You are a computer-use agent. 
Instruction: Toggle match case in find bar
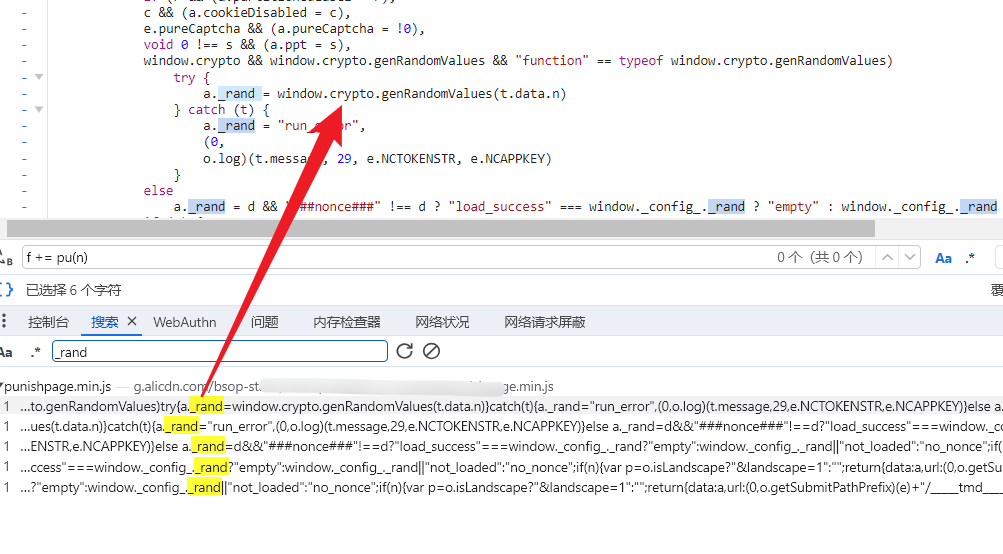click(943, 258)
